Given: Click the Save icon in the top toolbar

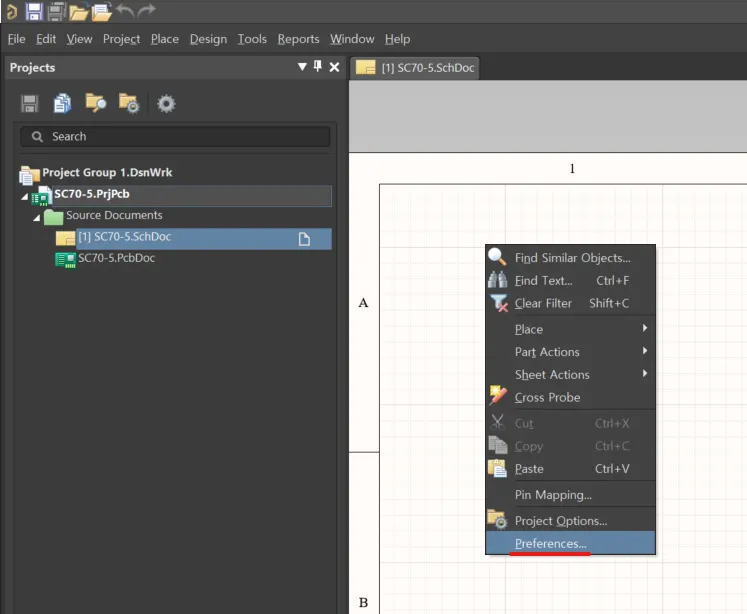Looking at the screenshot, I should click(34, 11).
